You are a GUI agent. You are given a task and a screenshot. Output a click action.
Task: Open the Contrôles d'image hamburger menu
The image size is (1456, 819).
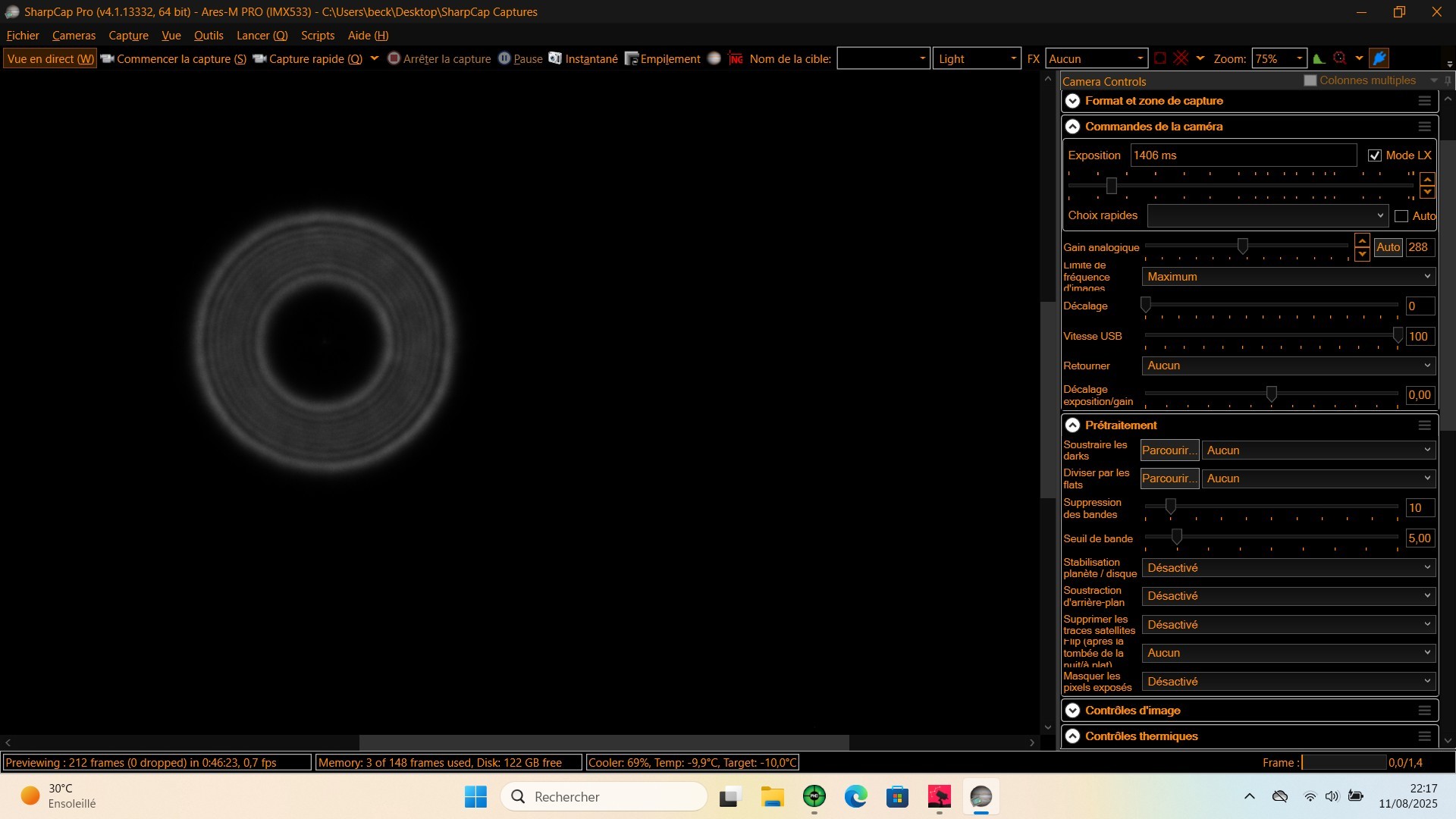[x=1424, y=711]
